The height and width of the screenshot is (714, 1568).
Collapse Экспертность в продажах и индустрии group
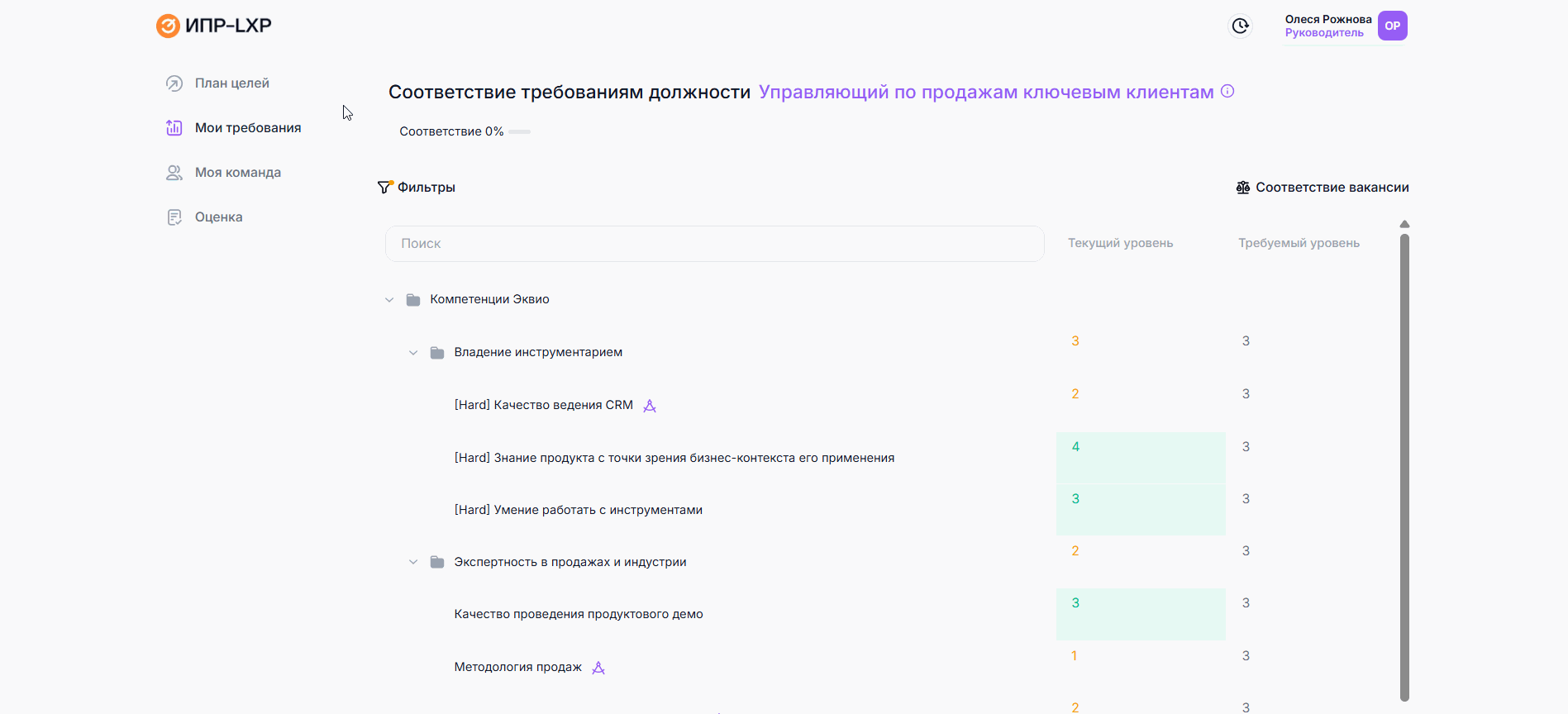pos(413,563)
